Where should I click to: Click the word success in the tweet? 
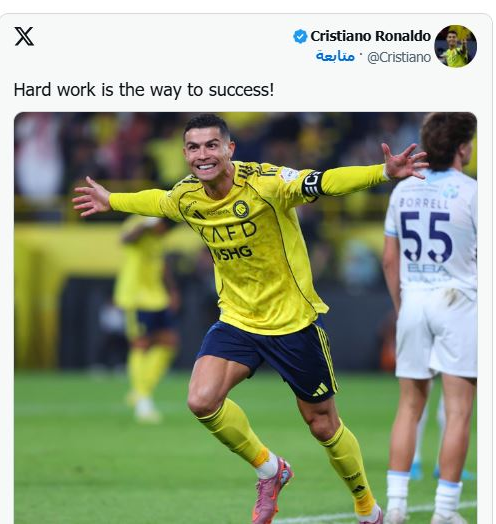(241, 90)
